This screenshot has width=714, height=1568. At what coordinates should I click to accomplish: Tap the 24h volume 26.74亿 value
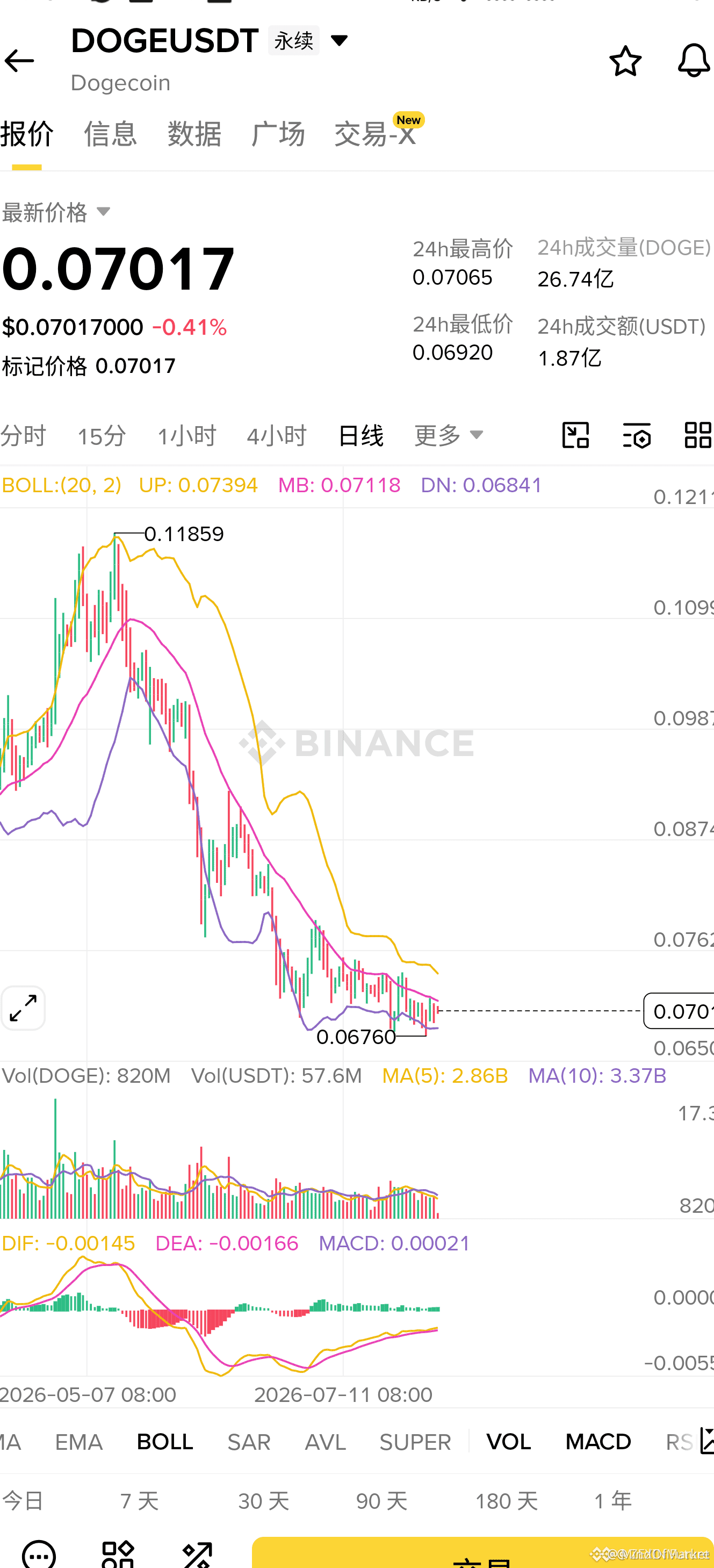point(575,279)
